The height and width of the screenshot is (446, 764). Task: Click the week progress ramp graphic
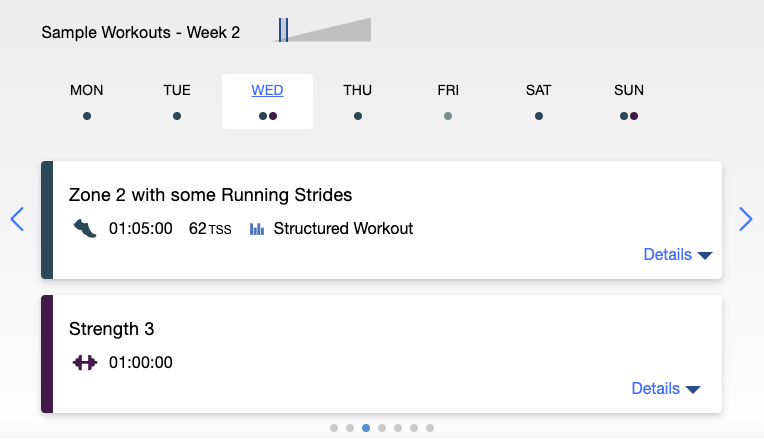pos(324,30)
